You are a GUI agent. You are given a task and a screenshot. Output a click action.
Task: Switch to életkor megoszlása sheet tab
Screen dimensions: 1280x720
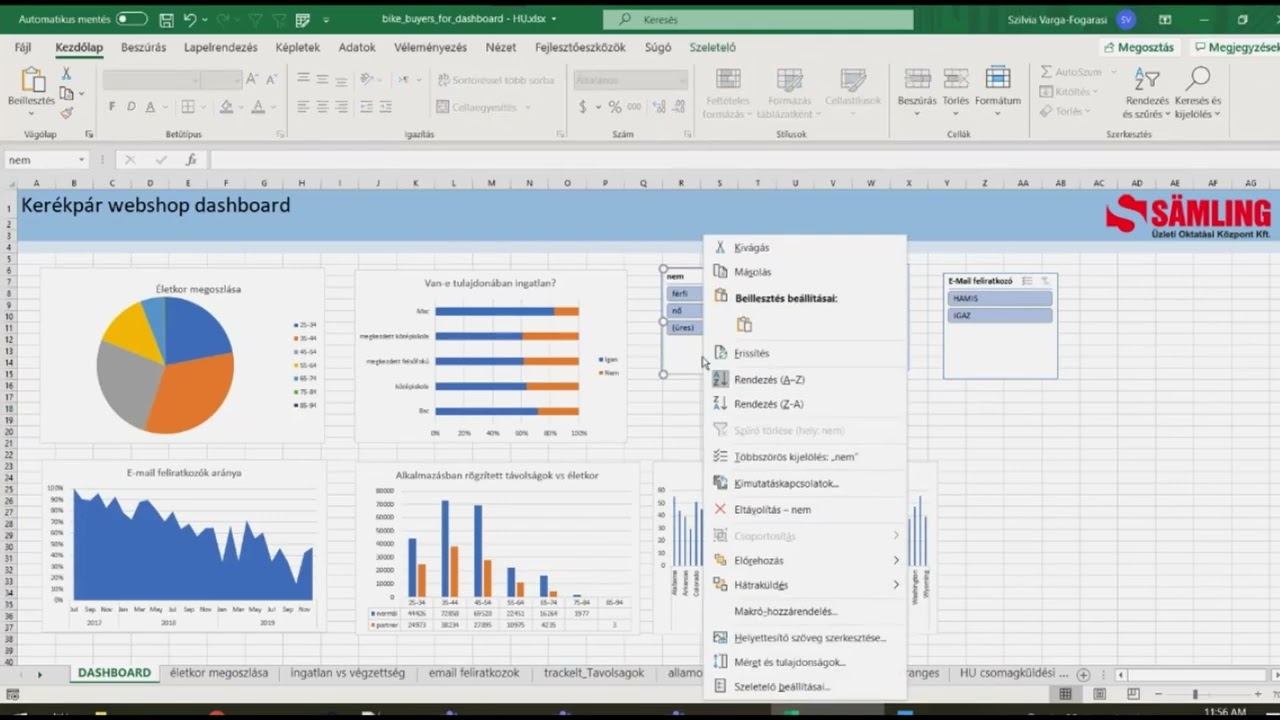point(219,673)
